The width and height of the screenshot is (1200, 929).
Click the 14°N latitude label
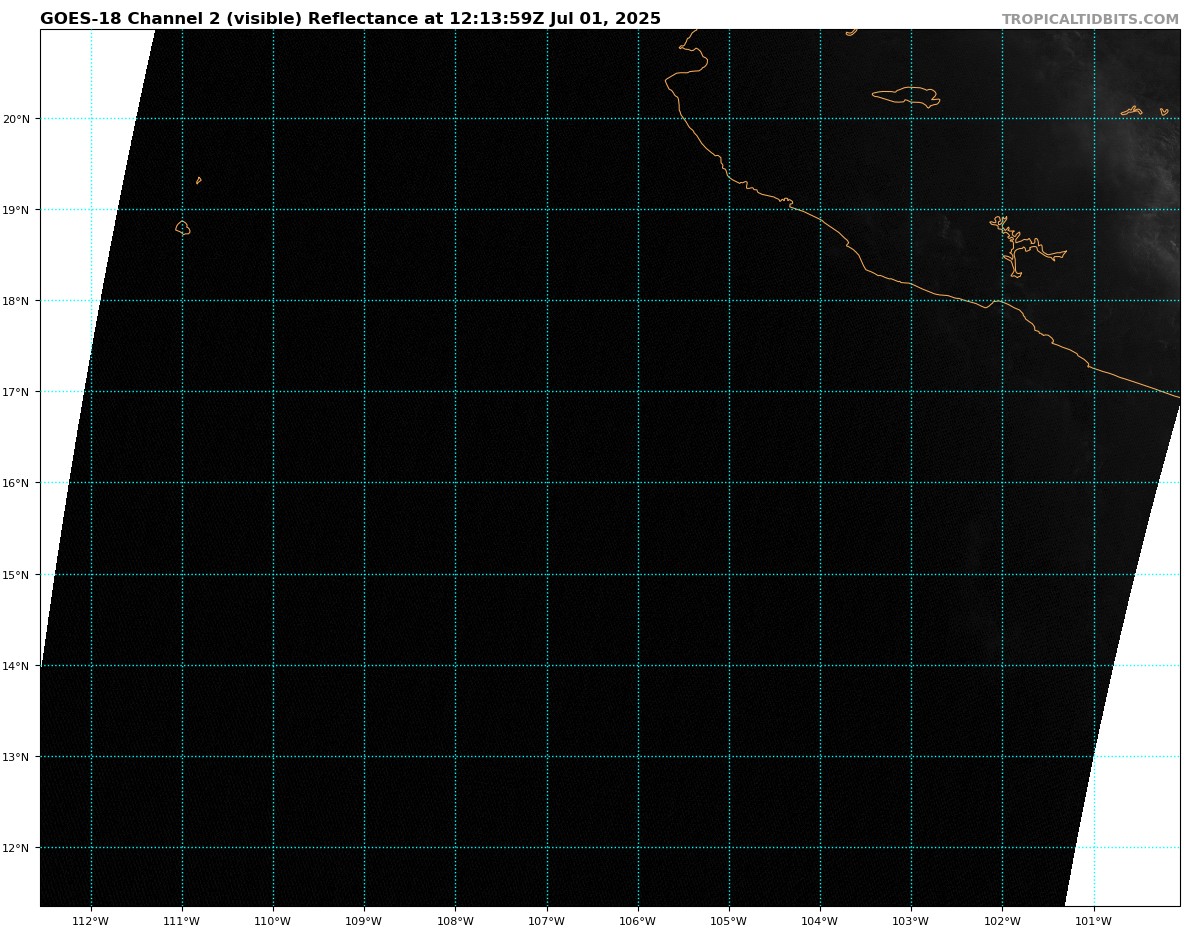click(x=16, y=666)
